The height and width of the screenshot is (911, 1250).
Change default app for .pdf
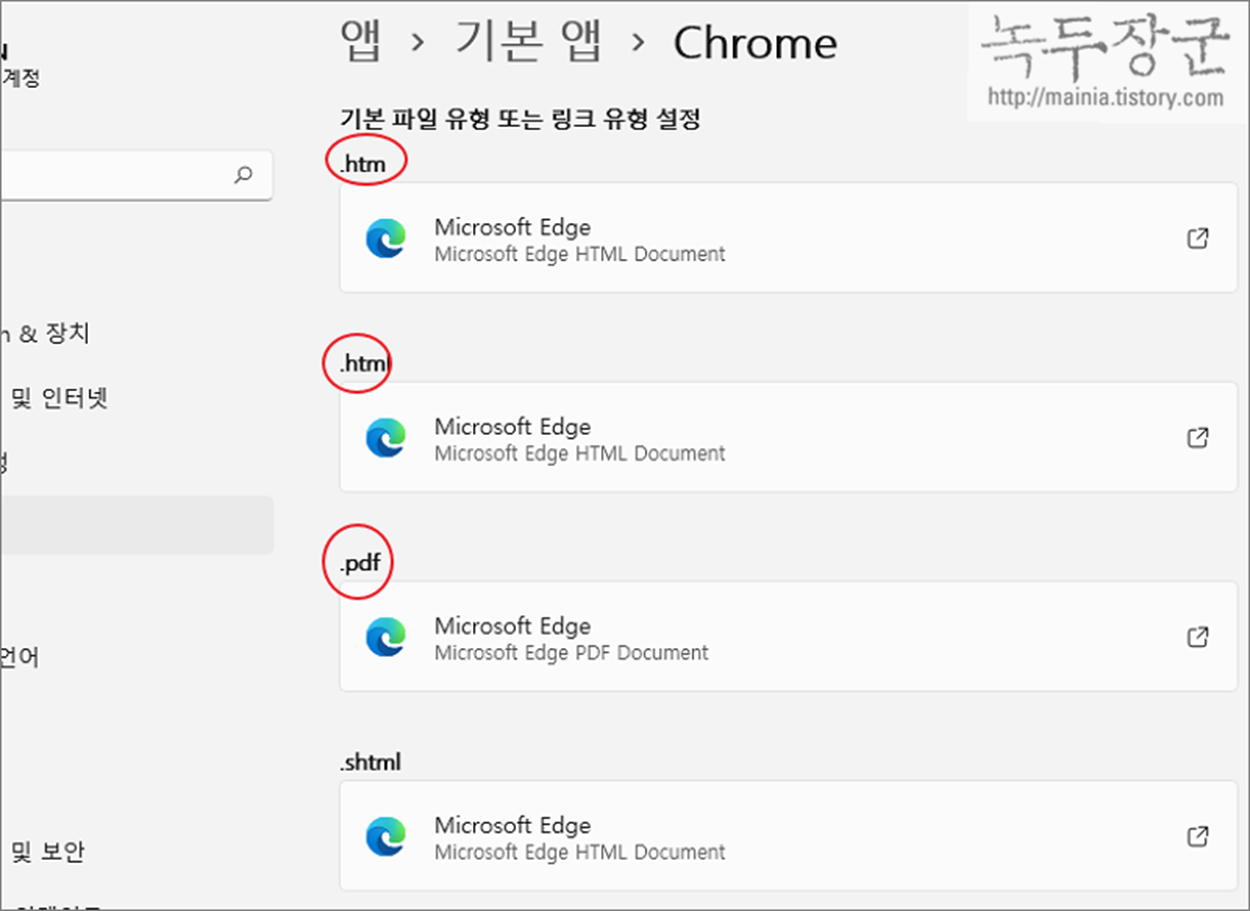click(x=788, y=636)
